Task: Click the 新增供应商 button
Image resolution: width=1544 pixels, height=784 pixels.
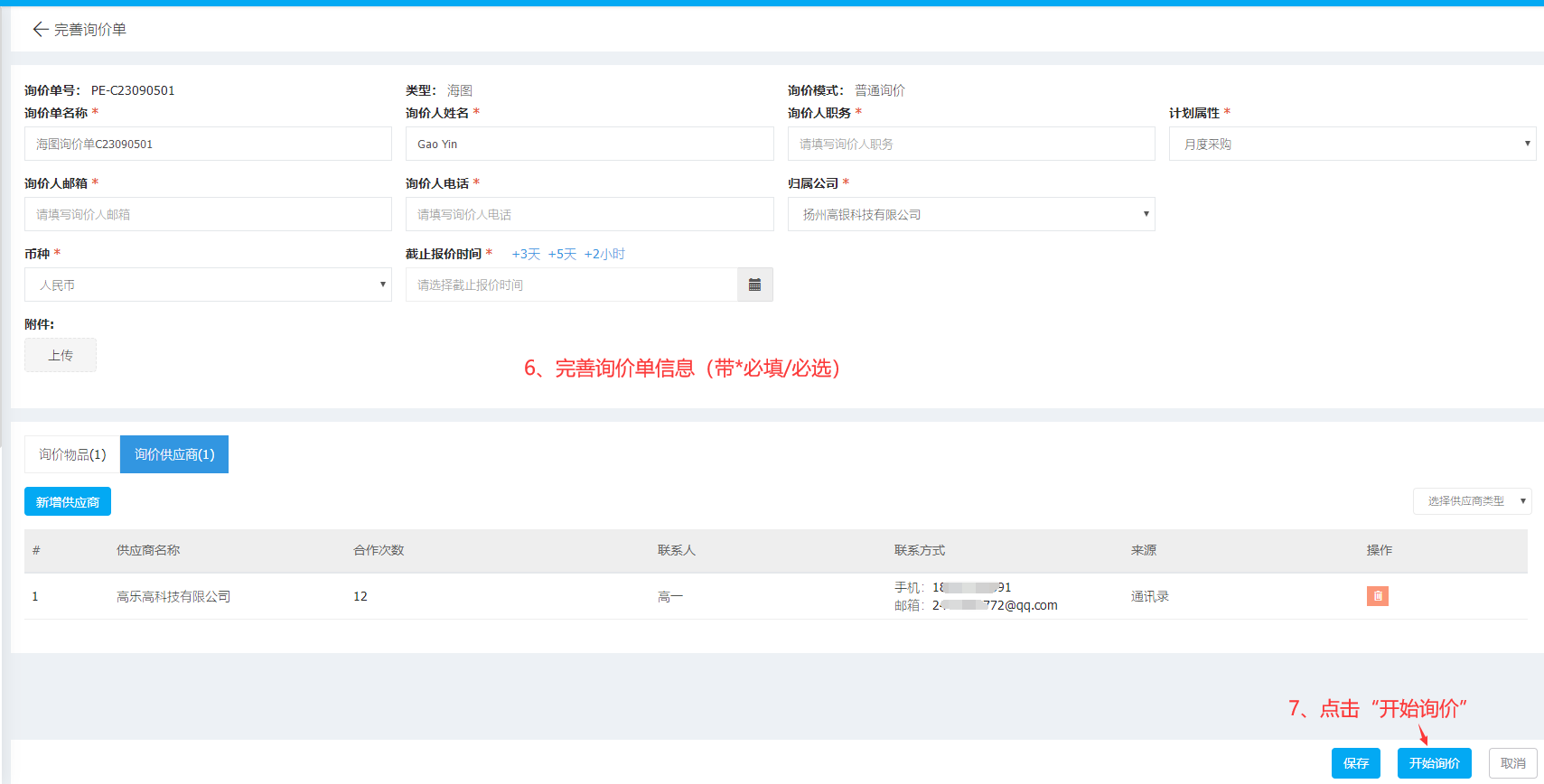Action: point(68,502)
